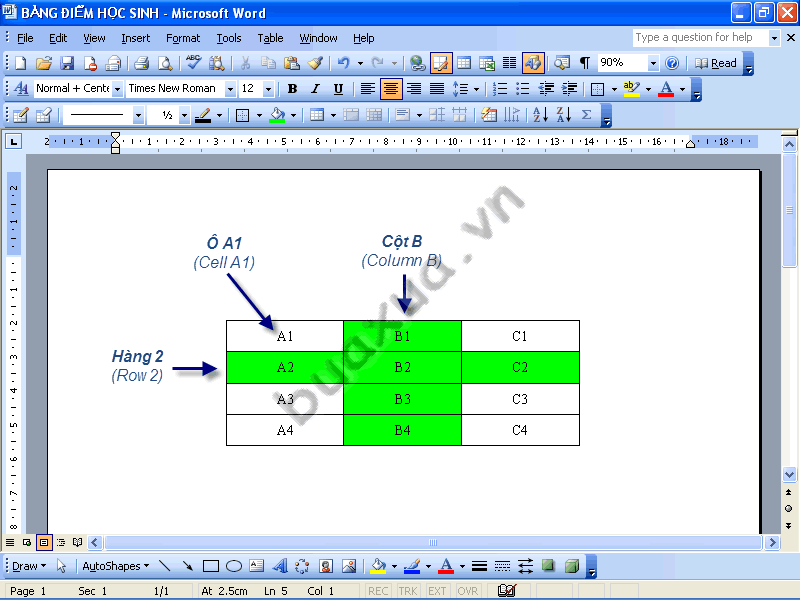This screenshot has height=600, width=800.
Task: Open the AutoShapes menu
Action: click(116, 566)
